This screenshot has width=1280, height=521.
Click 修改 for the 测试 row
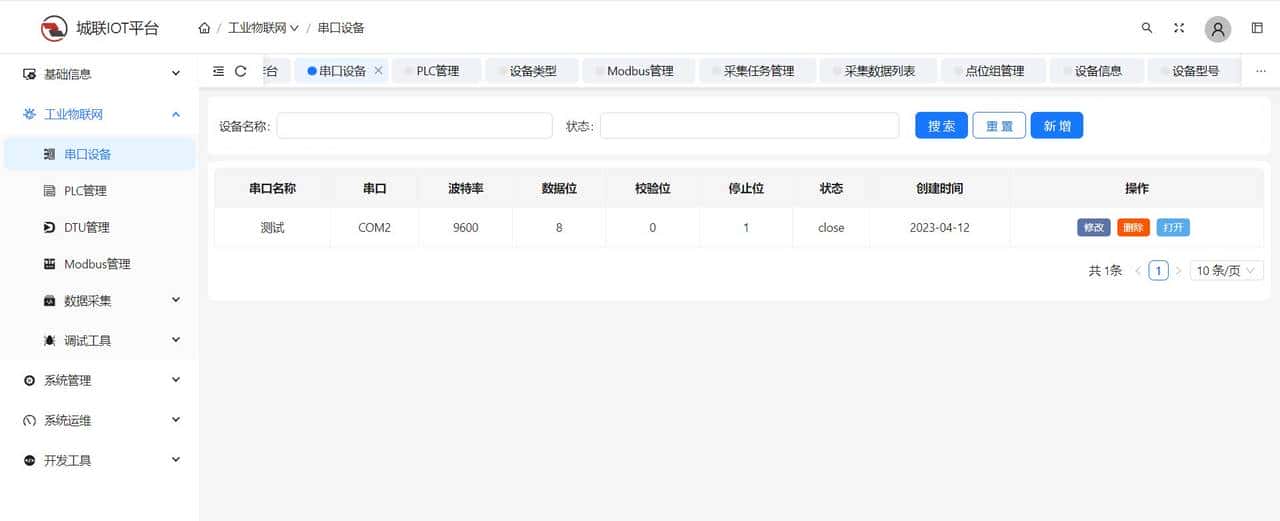coord(1094,228)
